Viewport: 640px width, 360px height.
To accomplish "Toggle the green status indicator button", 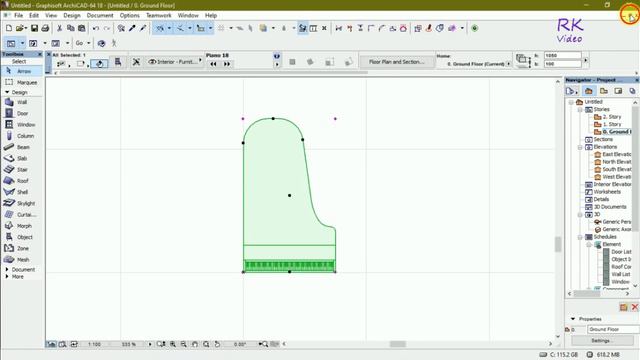I will [x=474, y=28].
